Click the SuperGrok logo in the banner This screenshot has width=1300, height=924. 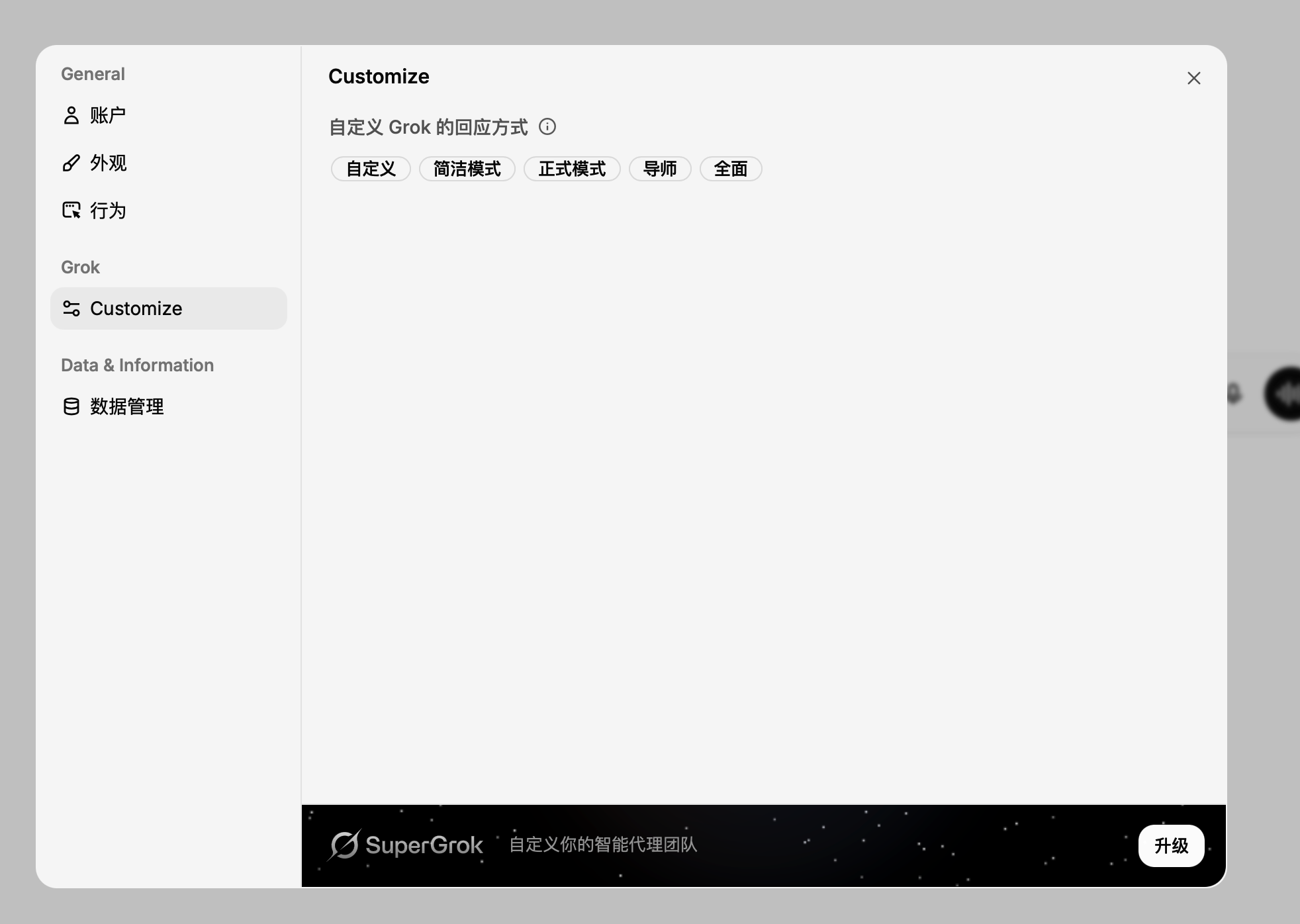point(406,845)
